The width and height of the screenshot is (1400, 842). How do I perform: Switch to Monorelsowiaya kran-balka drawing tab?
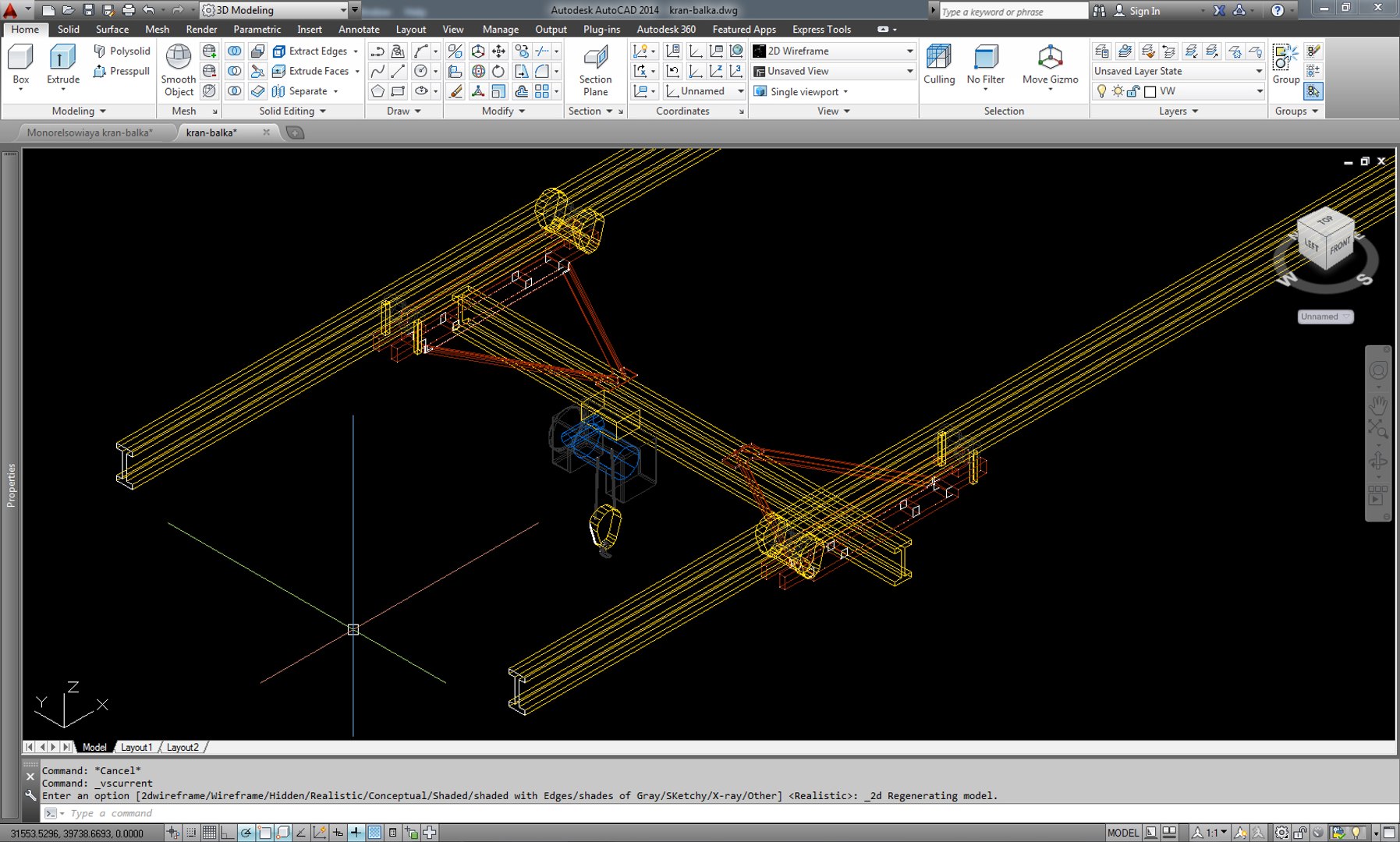pos(90,133)
